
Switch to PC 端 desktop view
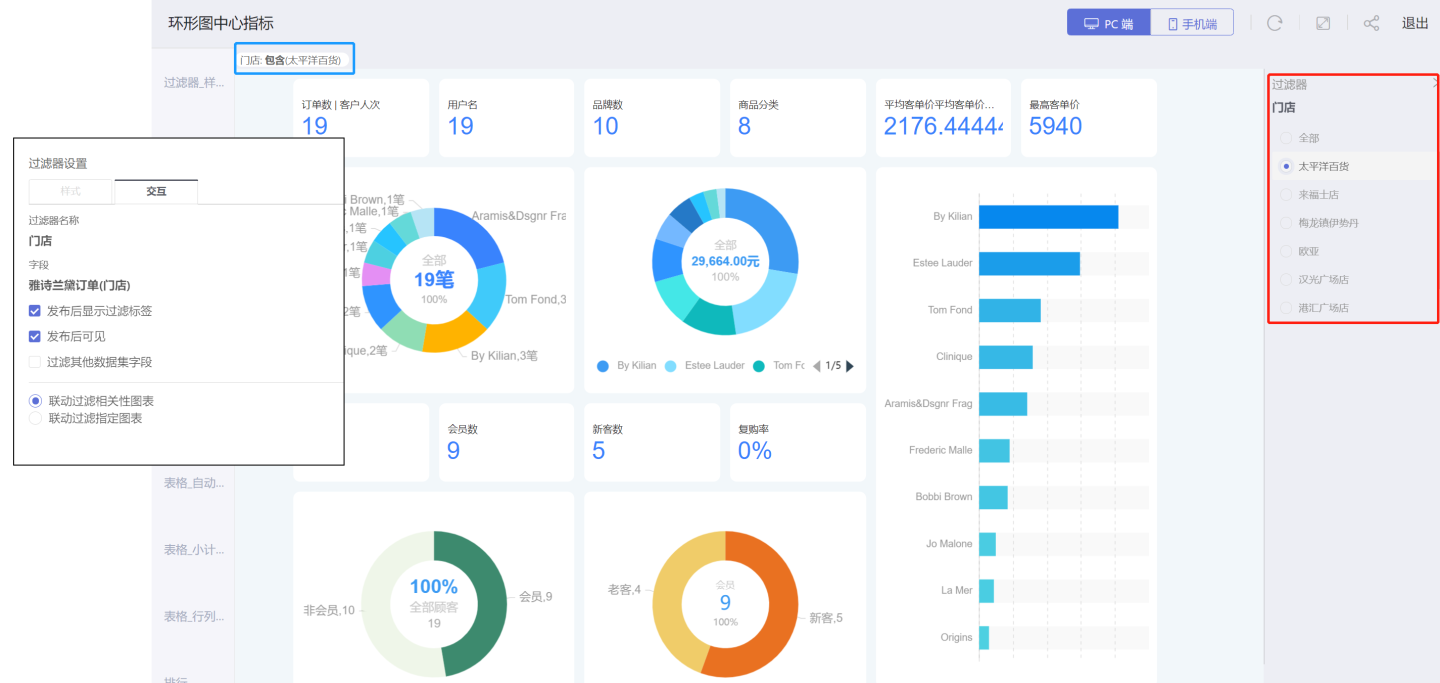pyautogui.click(x=1109, y=23)
